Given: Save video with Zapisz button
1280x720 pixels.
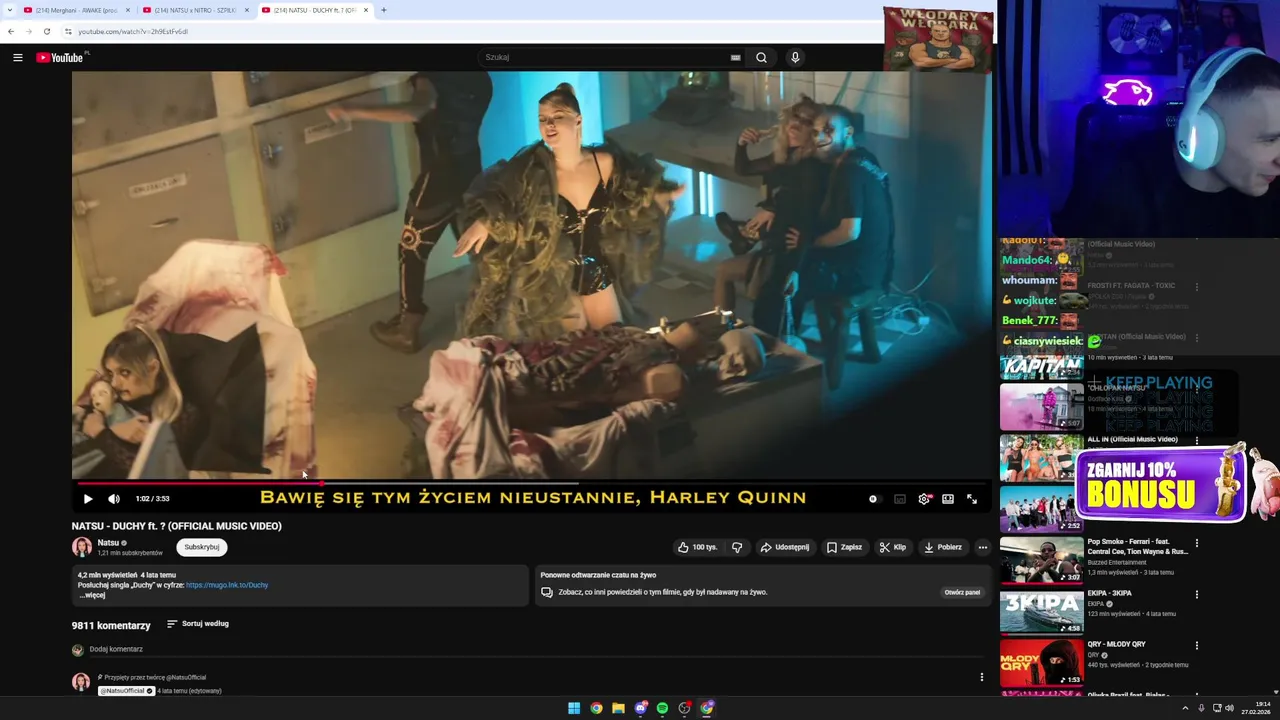Looking at the screenshot, I should tap(845, 547).
